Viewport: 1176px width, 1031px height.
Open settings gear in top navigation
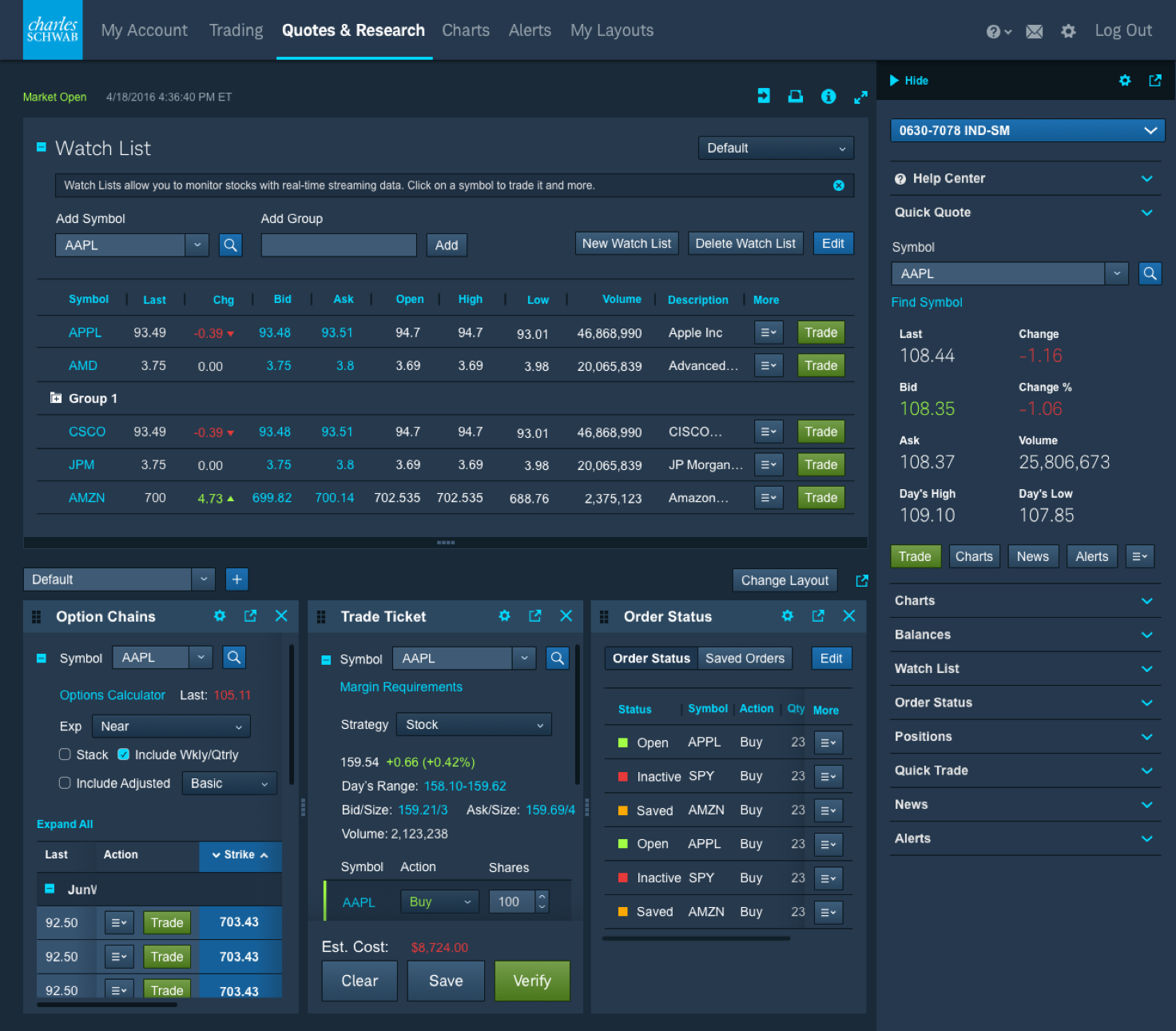(1068, 31)
